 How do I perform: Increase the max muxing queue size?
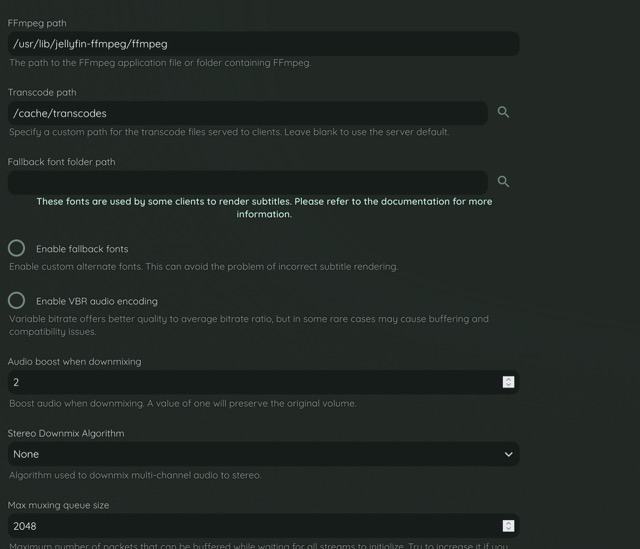coord(508,523)
